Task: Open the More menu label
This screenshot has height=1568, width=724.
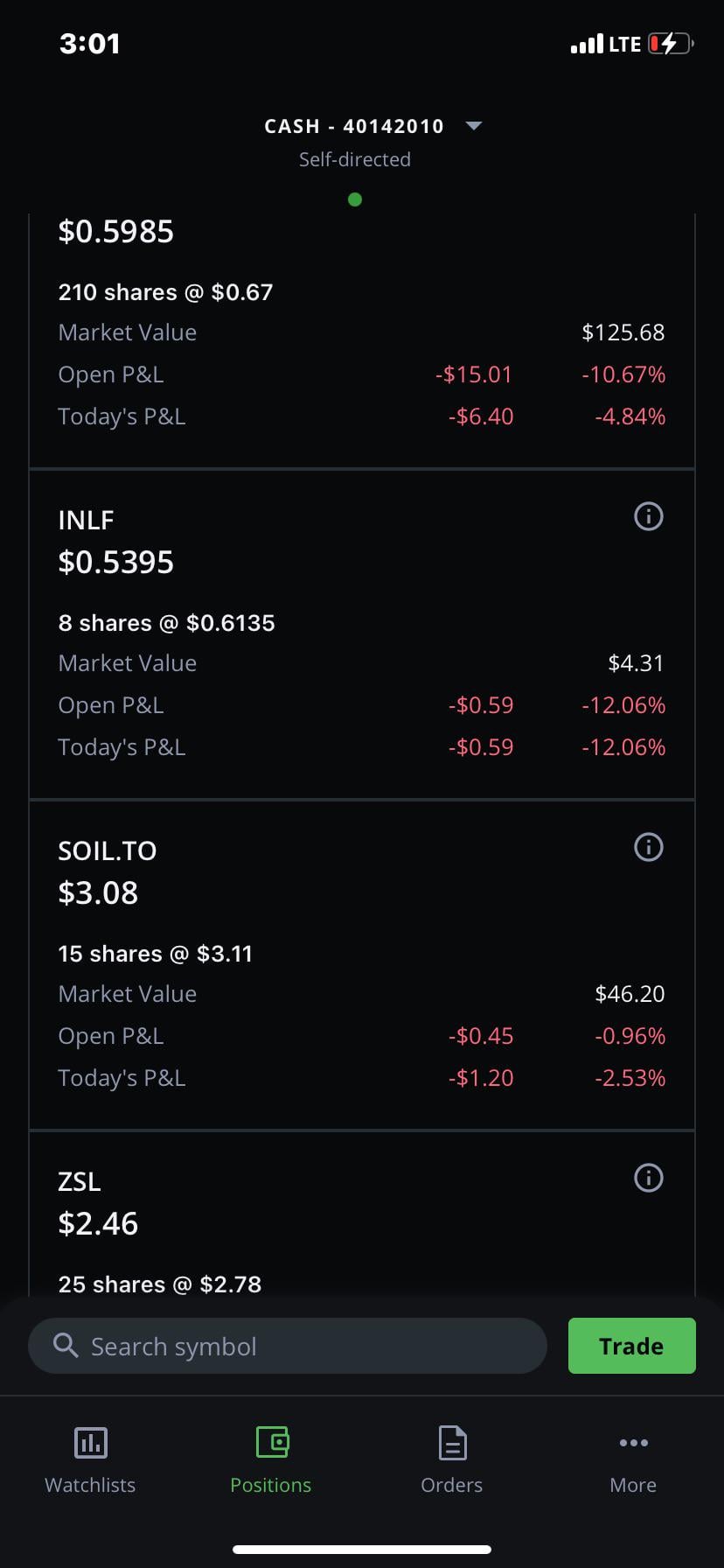Action: click(633, 1485)
